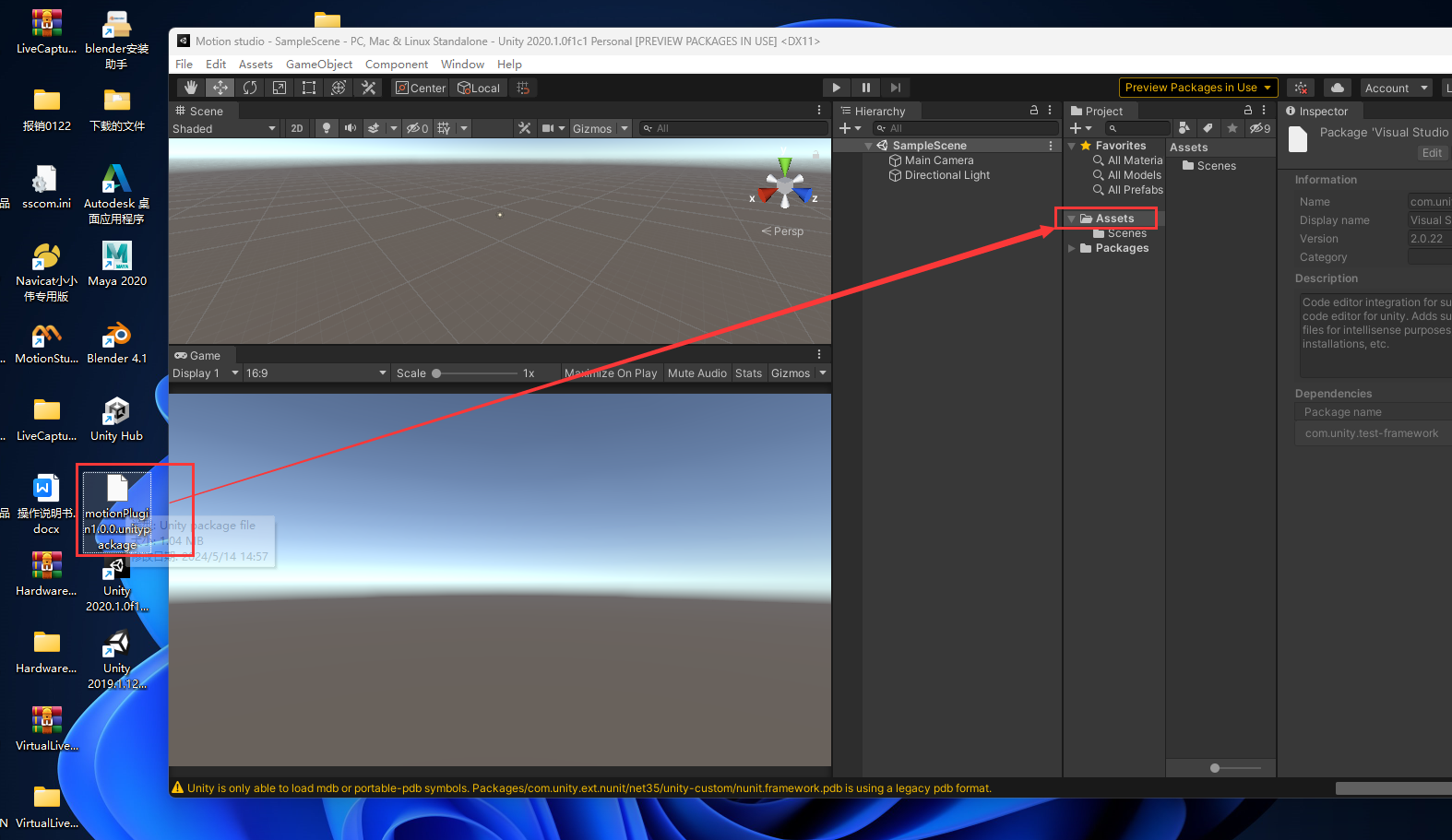Viewport: 1452px width, 840px height.
Task: Expand the Packages folder in Project
Action: point(1072,248)
